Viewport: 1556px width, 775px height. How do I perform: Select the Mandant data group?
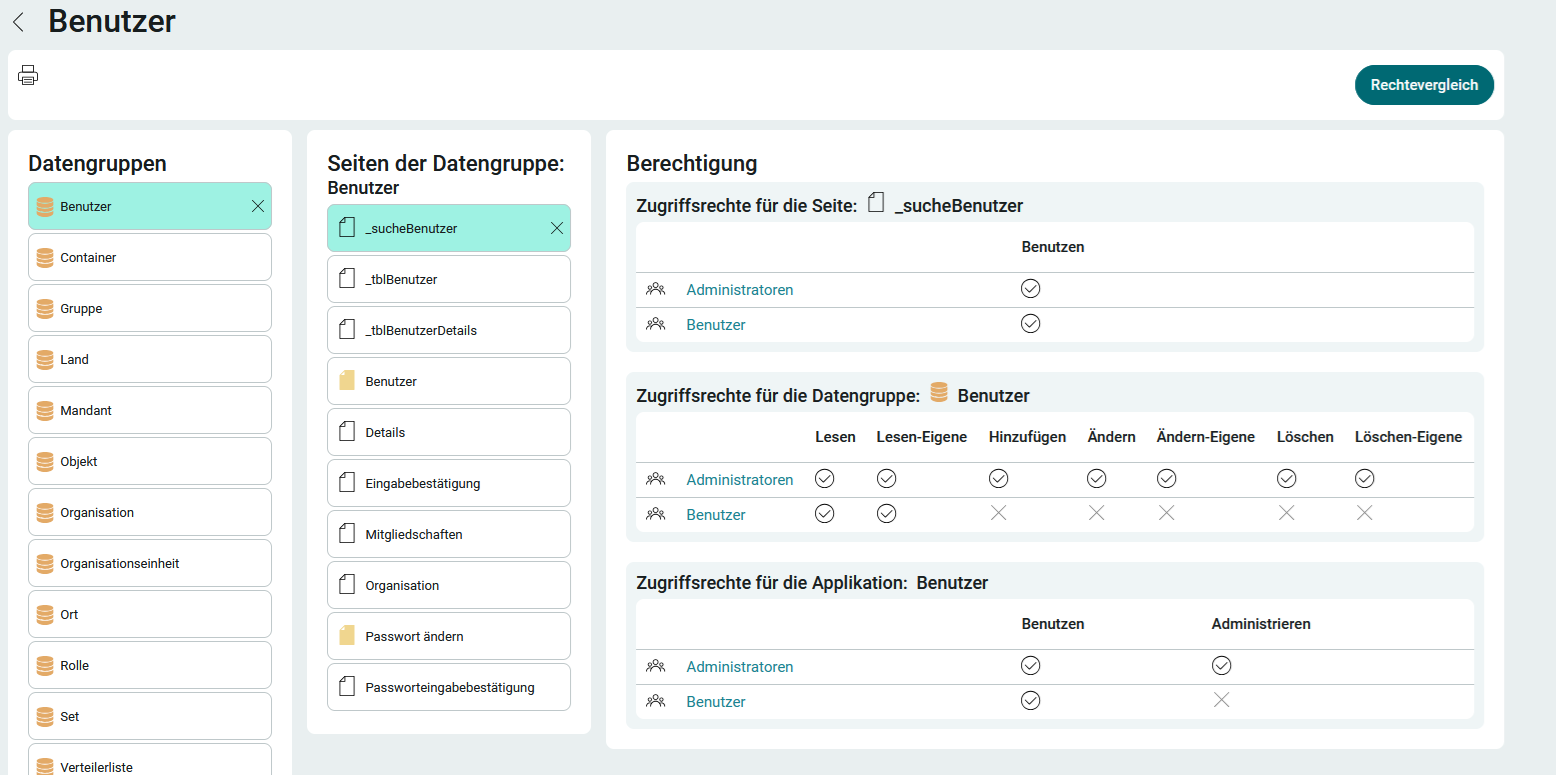150,410
